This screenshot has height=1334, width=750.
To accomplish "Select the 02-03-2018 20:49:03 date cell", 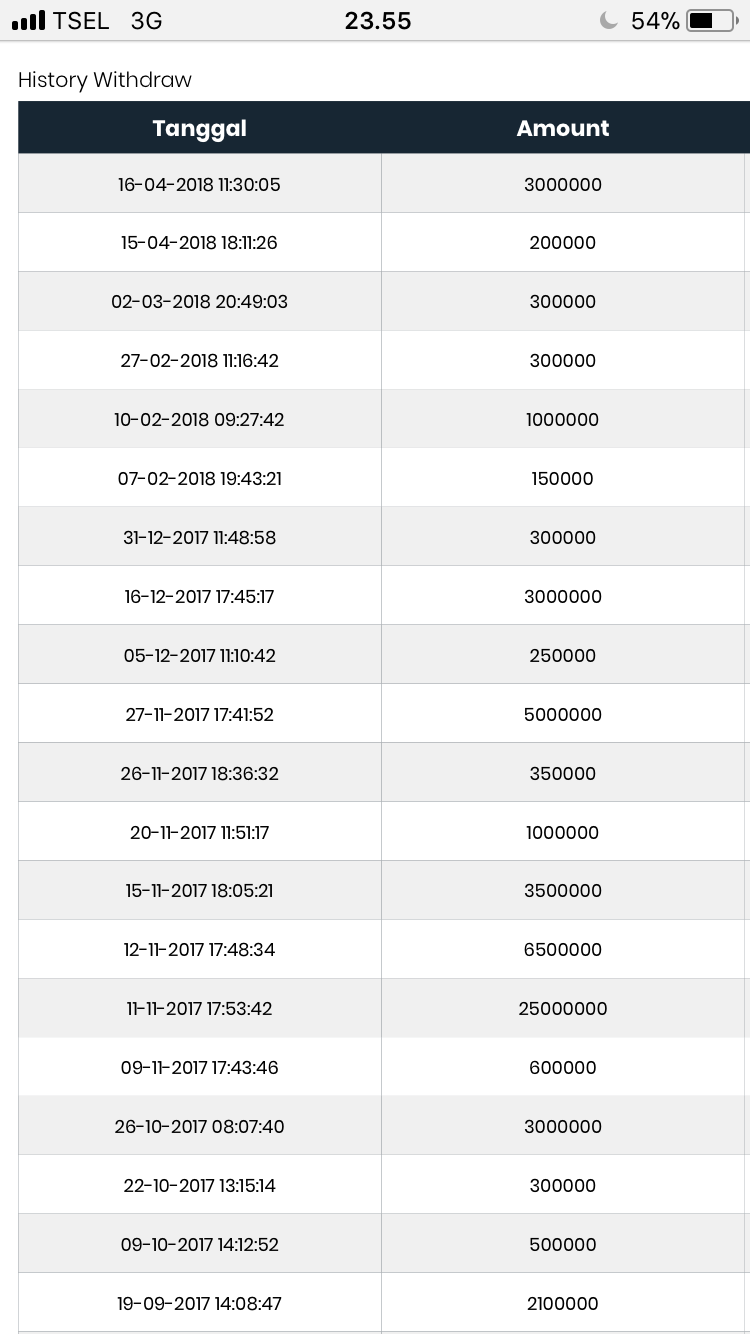I will tap(199, 302).
